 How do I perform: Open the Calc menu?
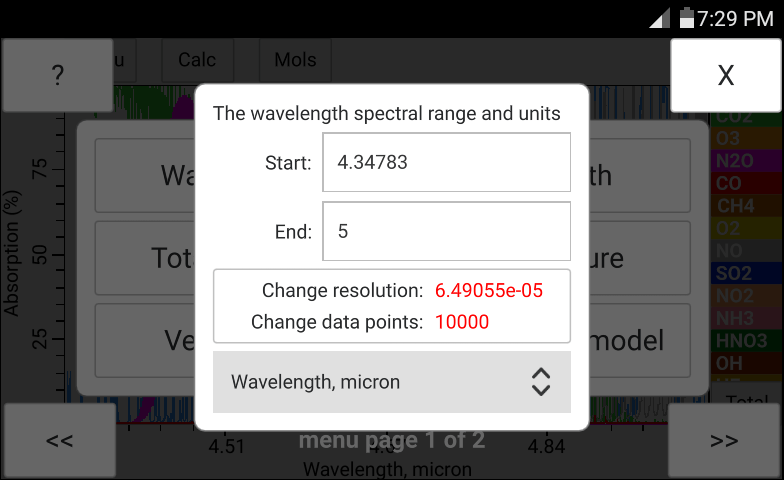point(197,59)
